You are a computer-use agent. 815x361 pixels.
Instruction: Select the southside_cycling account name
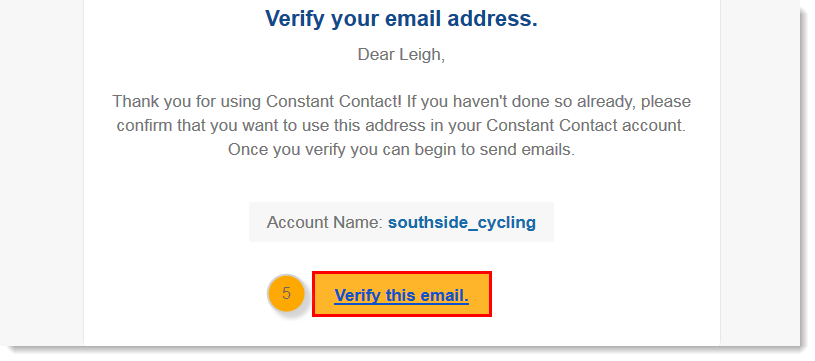462,222
